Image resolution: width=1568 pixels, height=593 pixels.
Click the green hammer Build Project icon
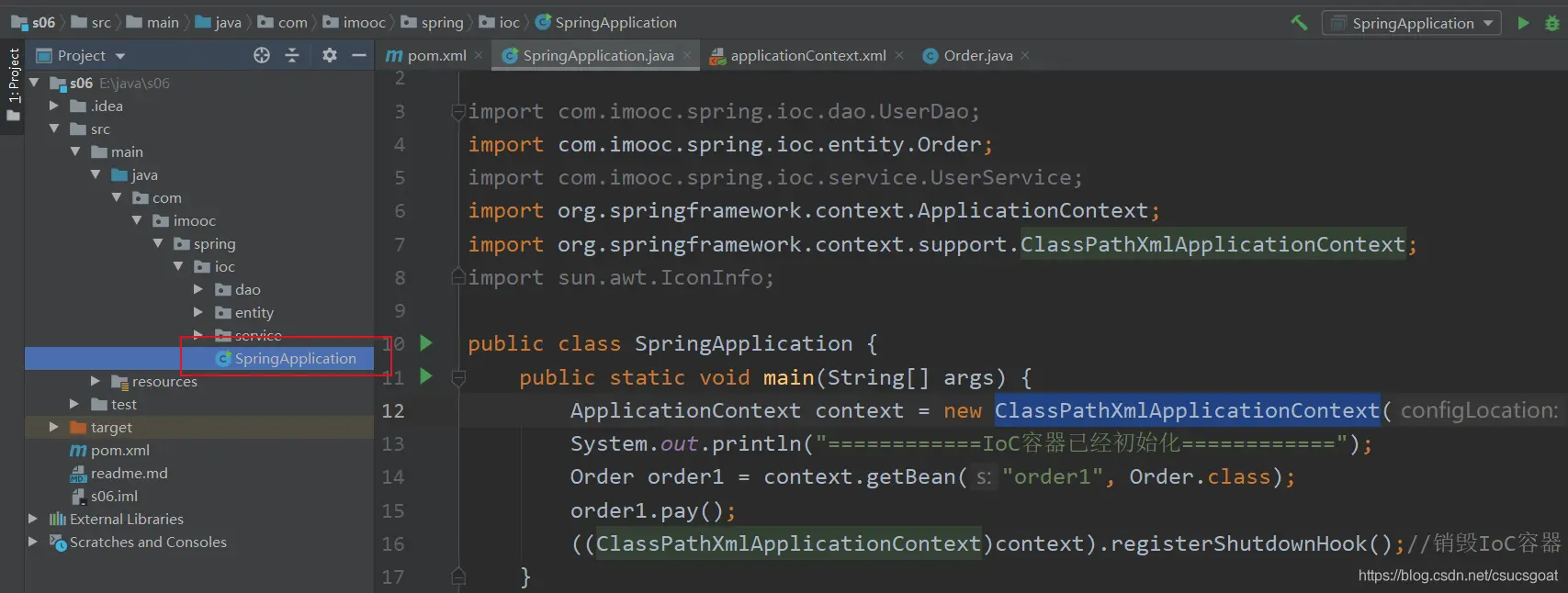1299,23
